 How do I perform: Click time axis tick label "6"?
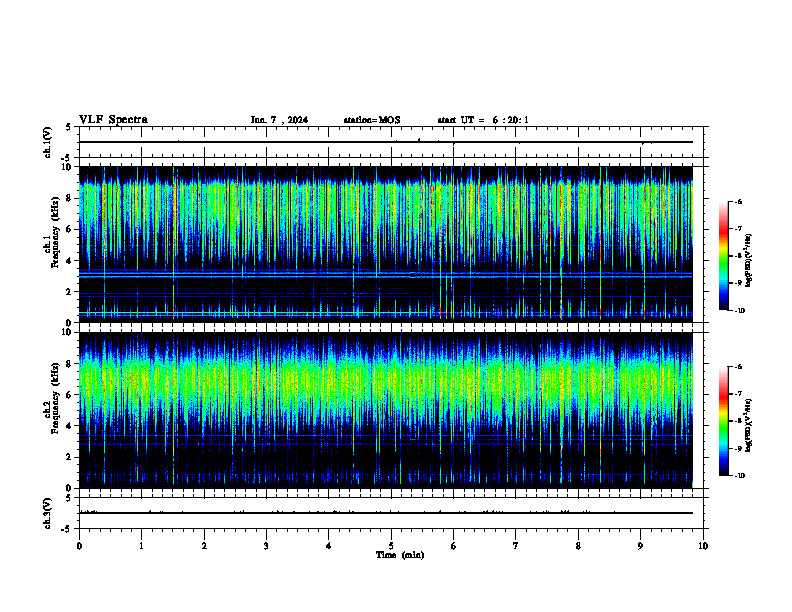(454, 546)
